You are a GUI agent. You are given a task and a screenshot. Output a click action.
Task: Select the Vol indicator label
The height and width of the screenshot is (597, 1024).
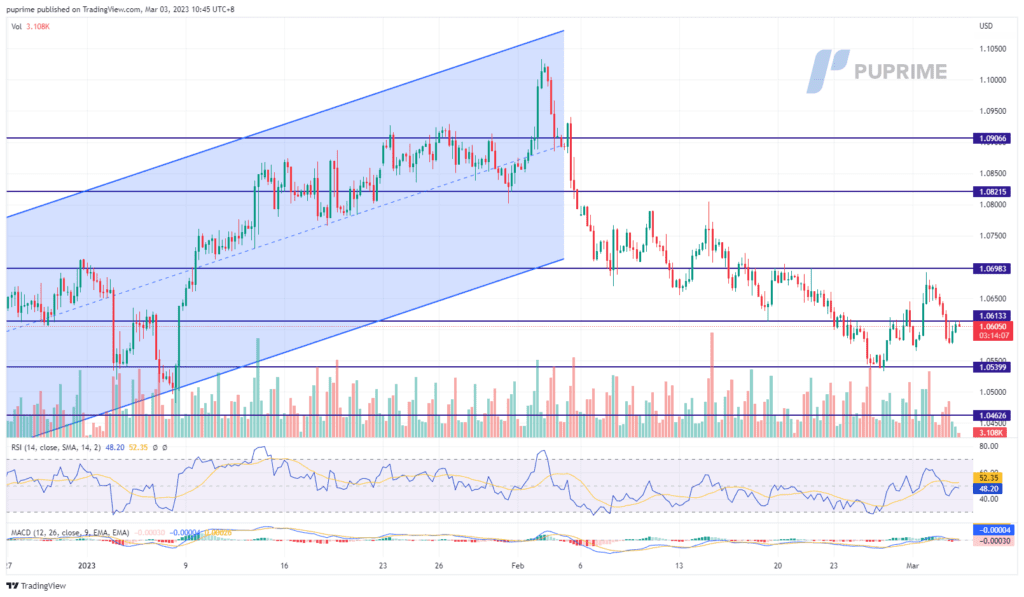pos(16,27)
